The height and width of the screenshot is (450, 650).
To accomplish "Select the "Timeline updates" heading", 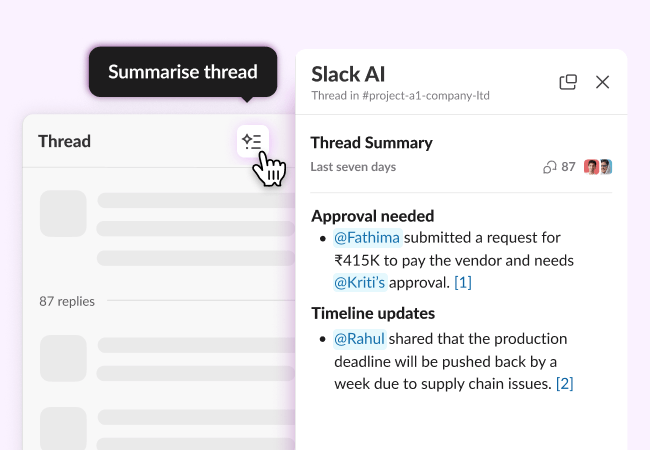I will point(373,313).
